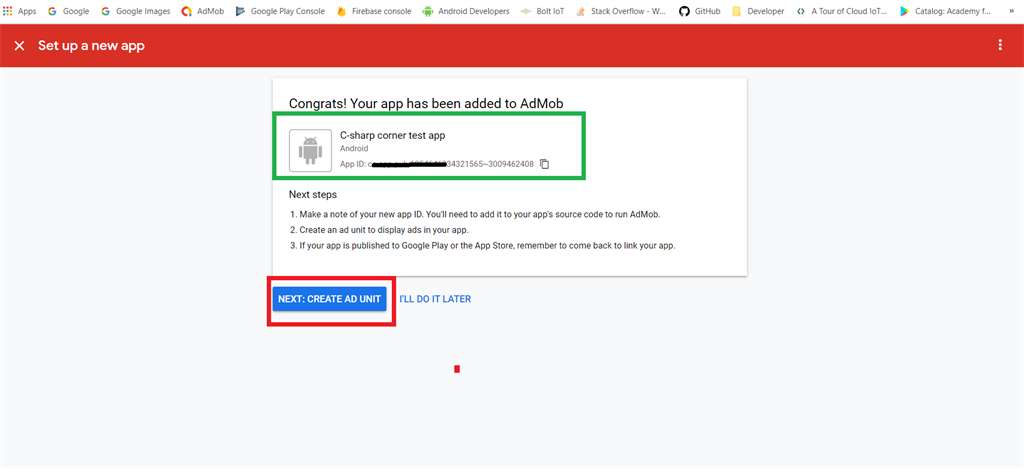Open the AdMob bookmark
This screenshot has height=468, width=1024.
(x=202, y=11)
